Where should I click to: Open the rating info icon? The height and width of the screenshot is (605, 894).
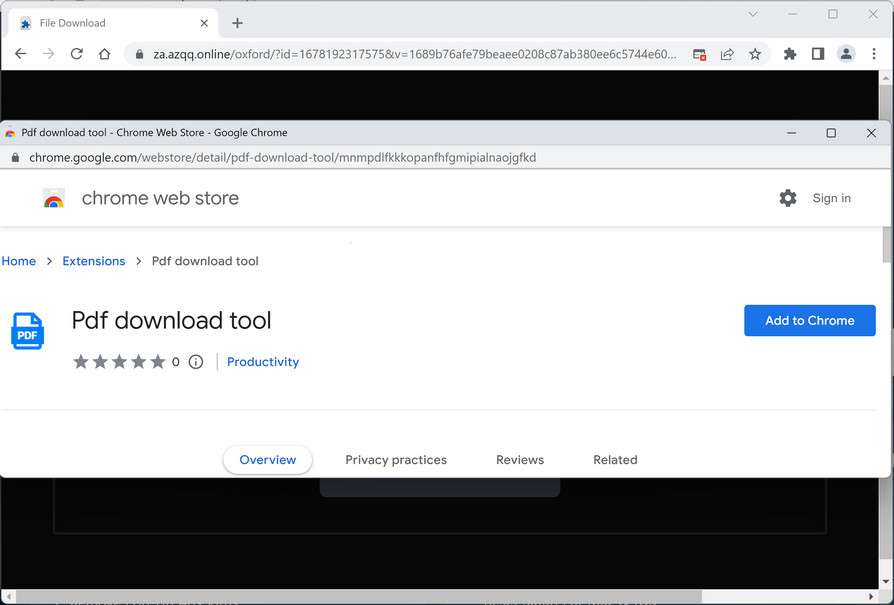[x=196, y=362]
